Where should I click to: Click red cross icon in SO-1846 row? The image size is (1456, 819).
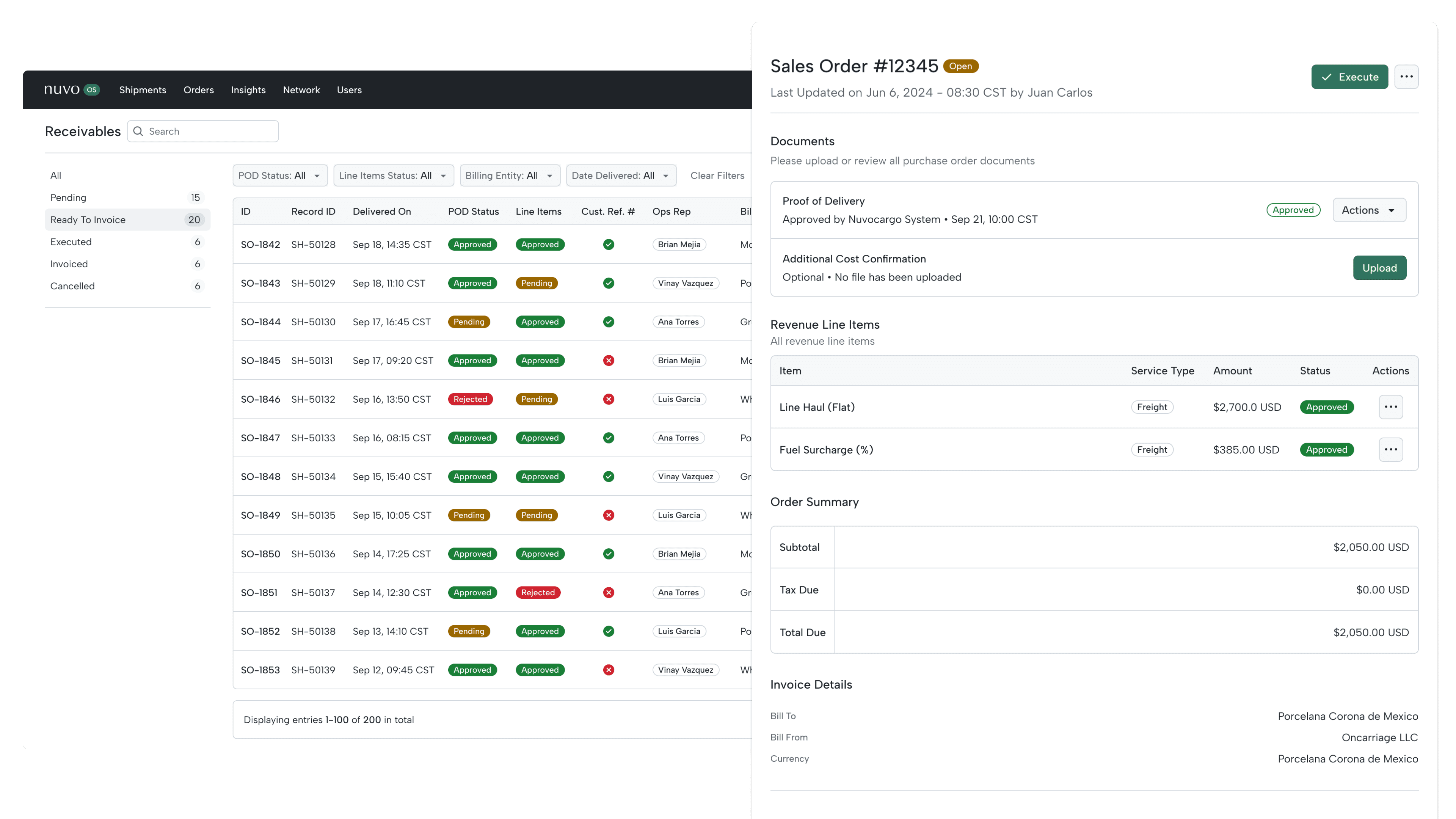click(x=608, y=399)
